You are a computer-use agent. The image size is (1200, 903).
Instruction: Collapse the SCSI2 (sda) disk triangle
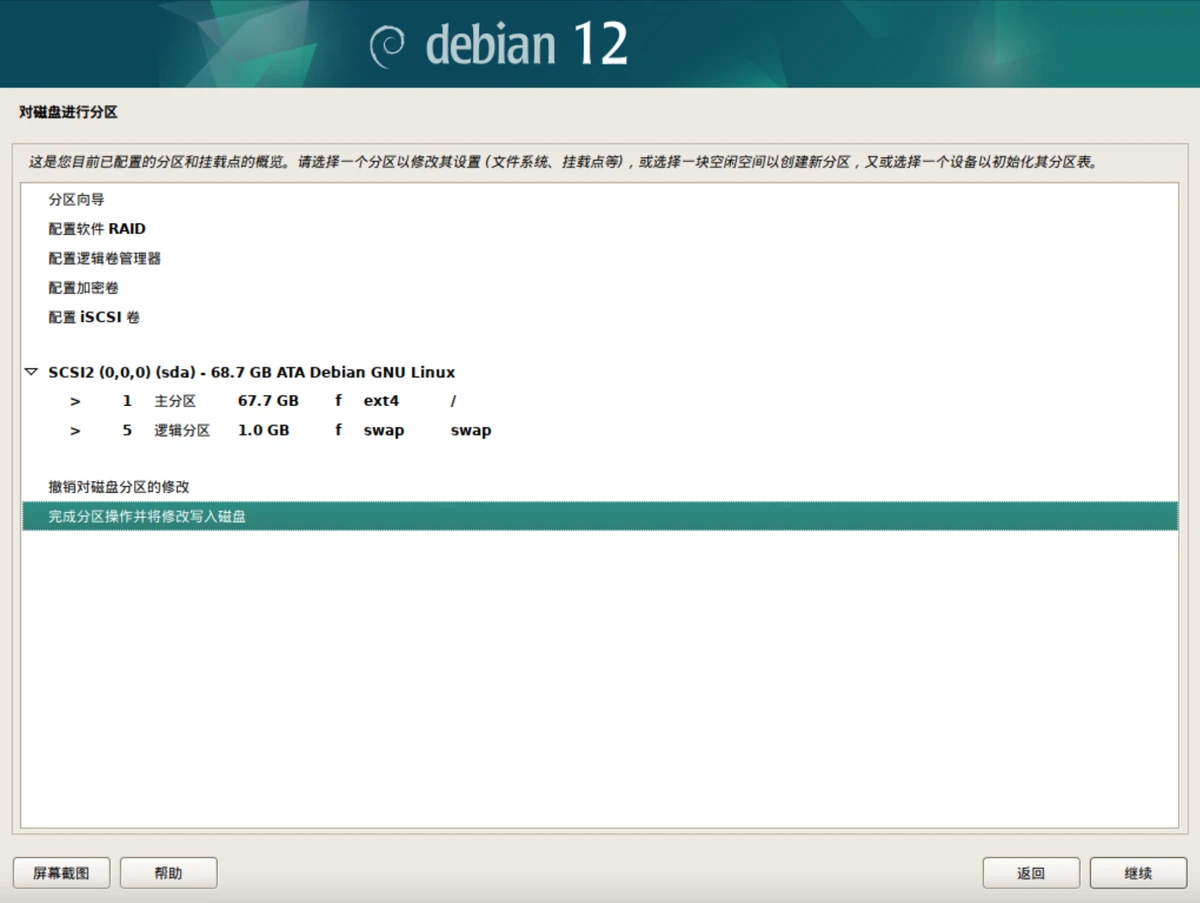click(32, 373)
